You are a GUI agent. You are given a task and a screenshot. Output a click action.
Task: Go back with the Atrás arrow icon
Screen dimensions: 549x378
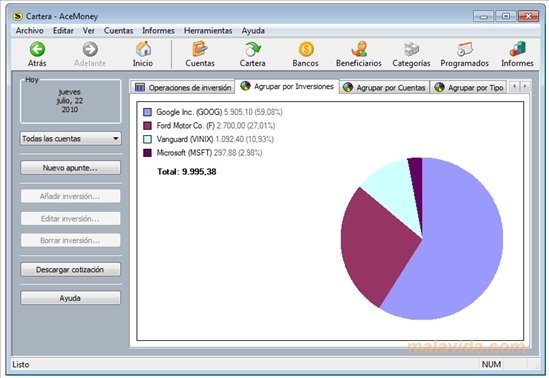[37, 49]
